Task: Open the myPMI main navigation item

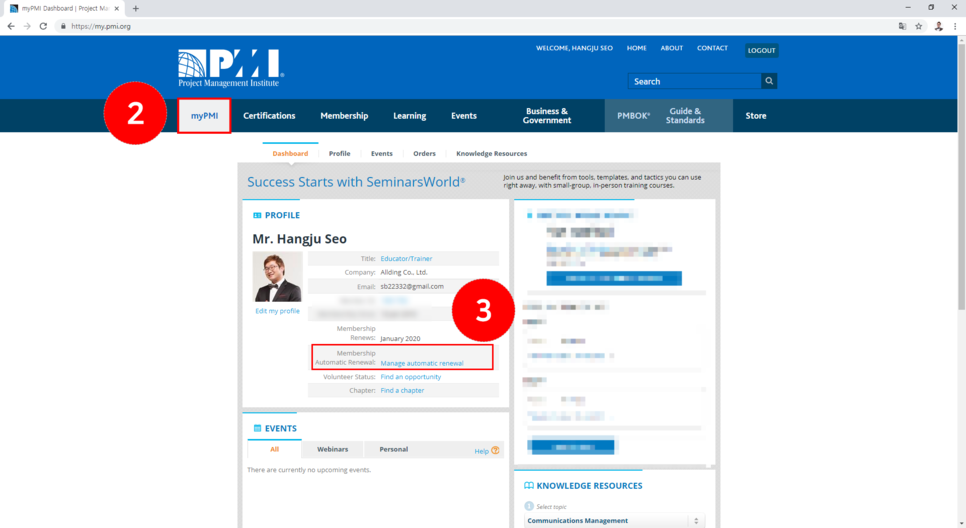Action: pos(205,115)
